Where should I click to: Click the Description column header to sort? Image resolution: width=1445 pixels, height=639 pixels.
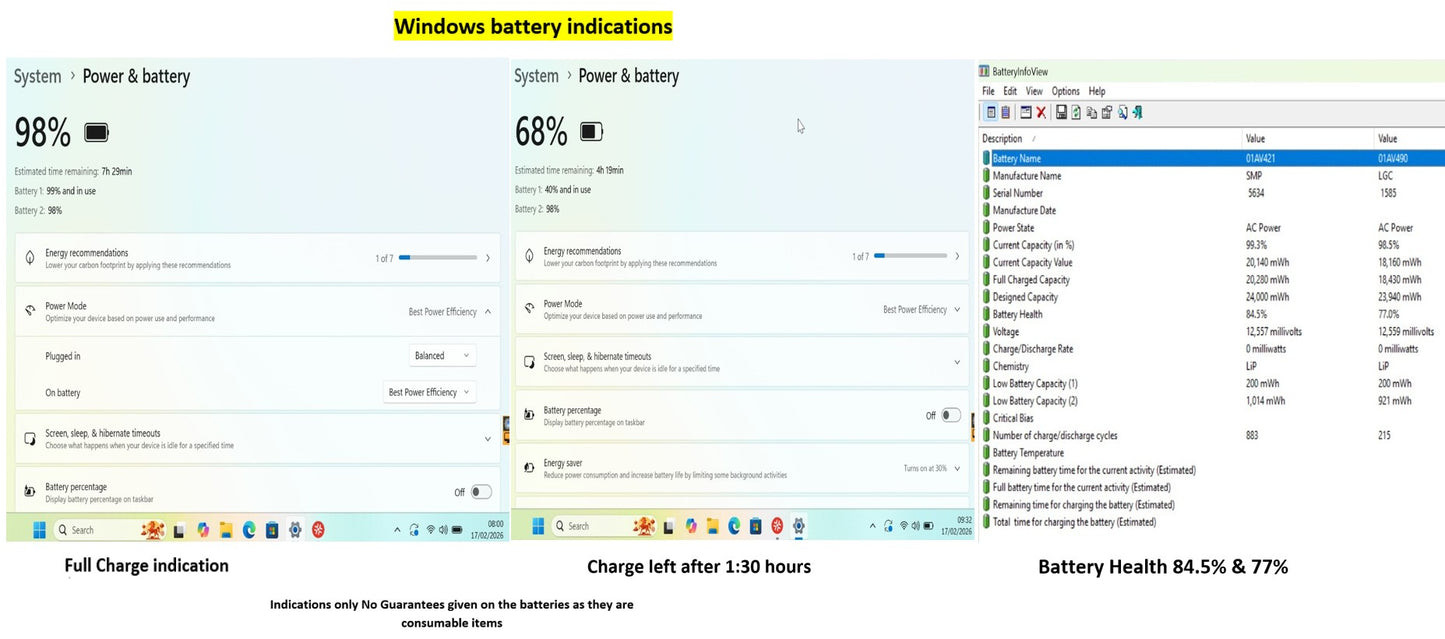click(1003, 139)
